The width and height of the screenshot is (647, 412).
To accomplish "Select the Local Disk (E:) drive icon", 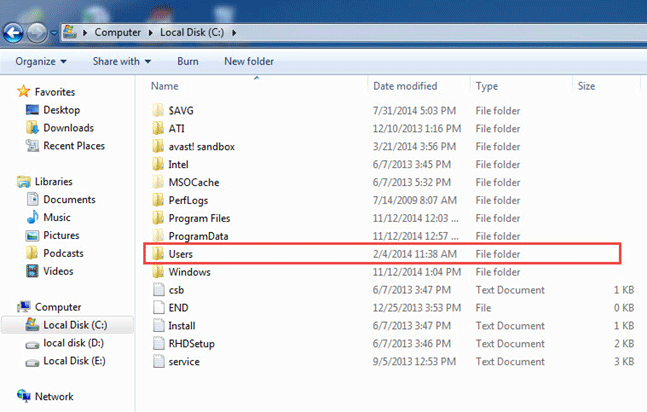I will [x=32, y=362].
